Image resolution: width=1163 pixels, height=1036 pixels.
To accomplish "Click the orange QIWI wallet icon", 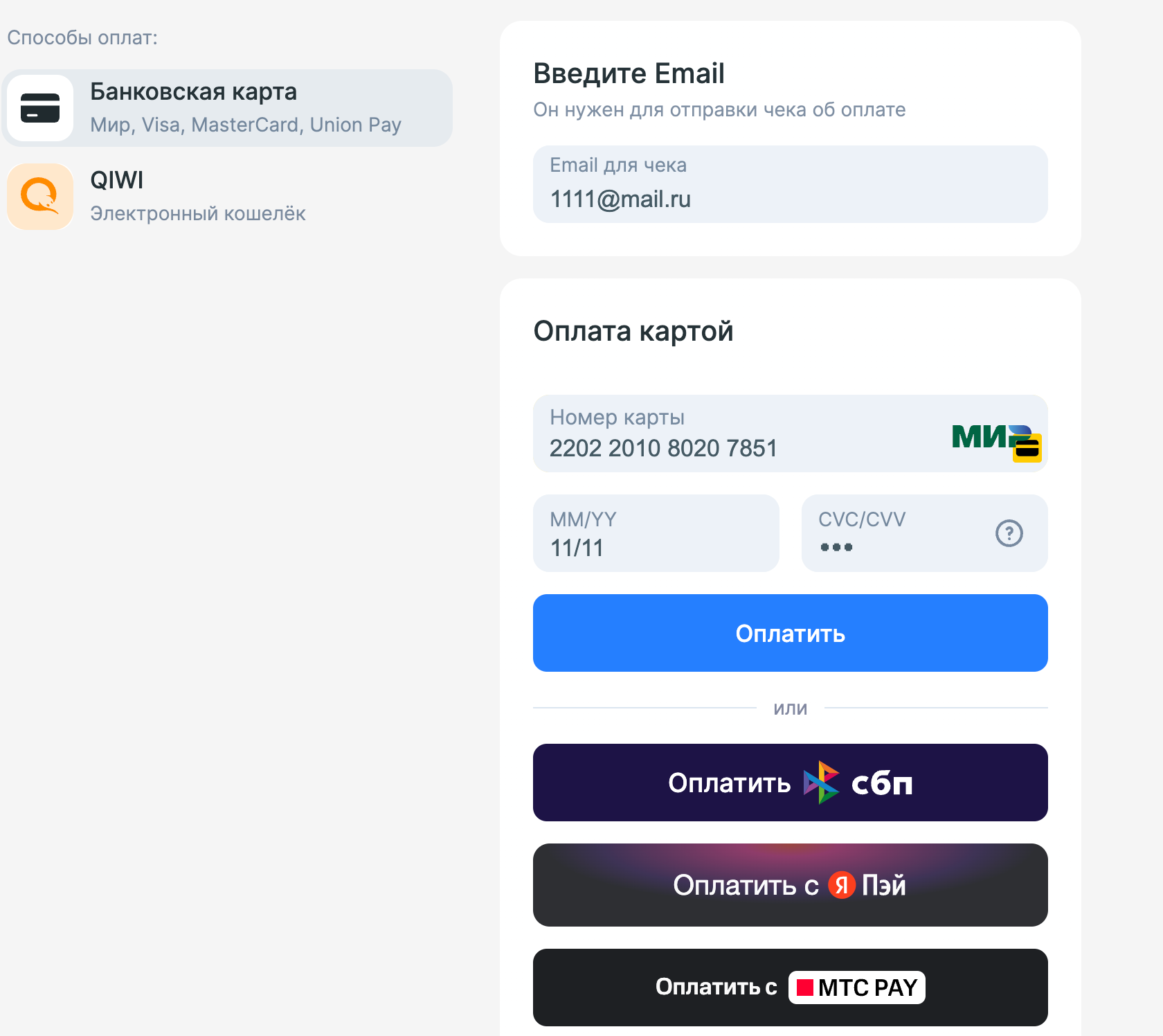I will click(40, 197).
